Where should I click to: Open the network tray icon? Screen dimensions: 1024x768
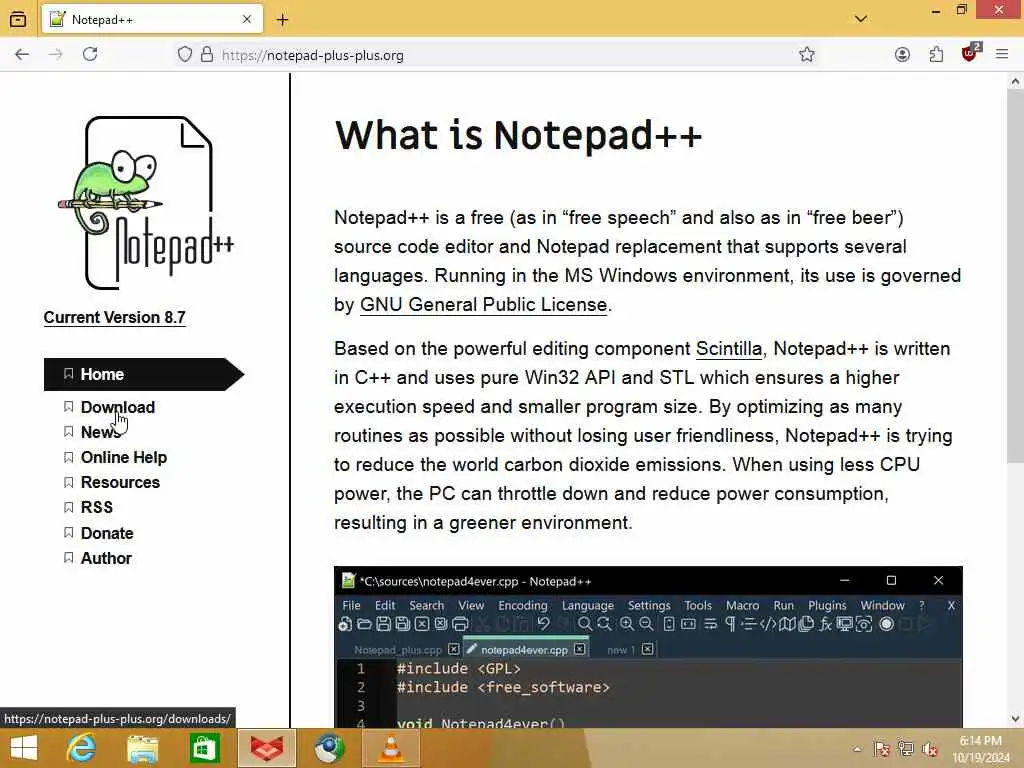906,749
